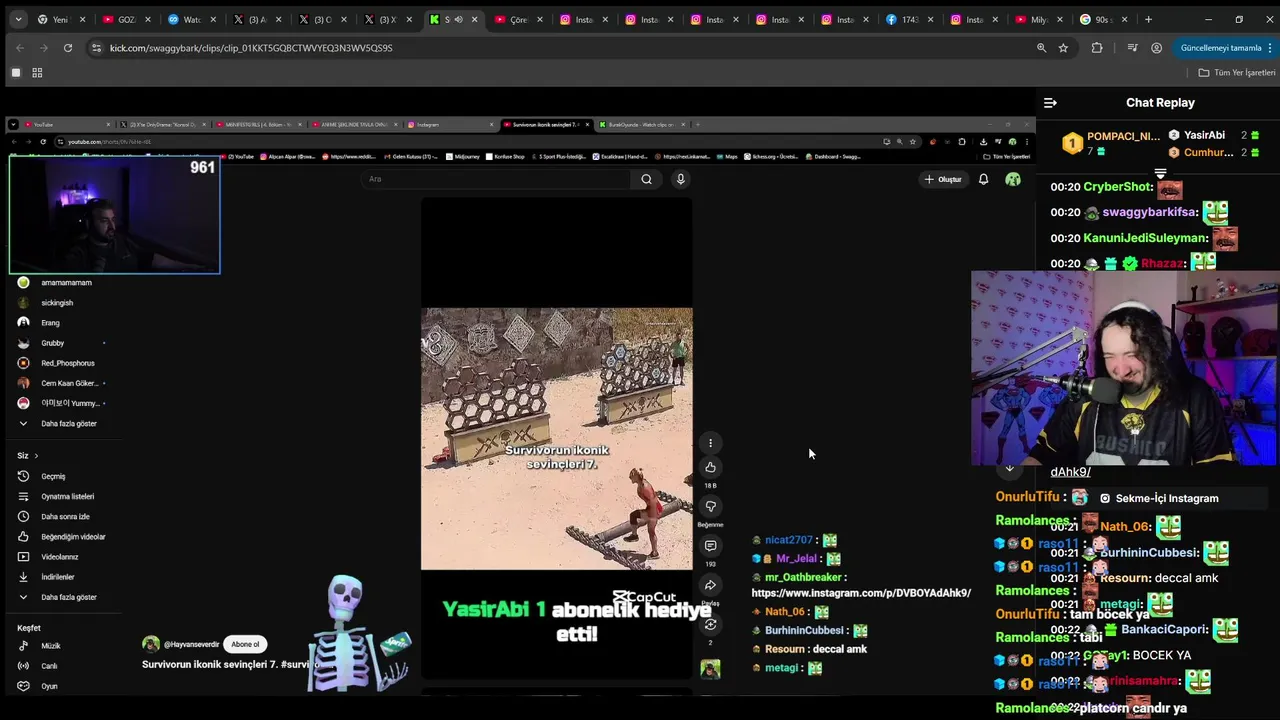The image size is (1280, 720).
Task: Remix the YouTube Short
Action: (710, 625)
